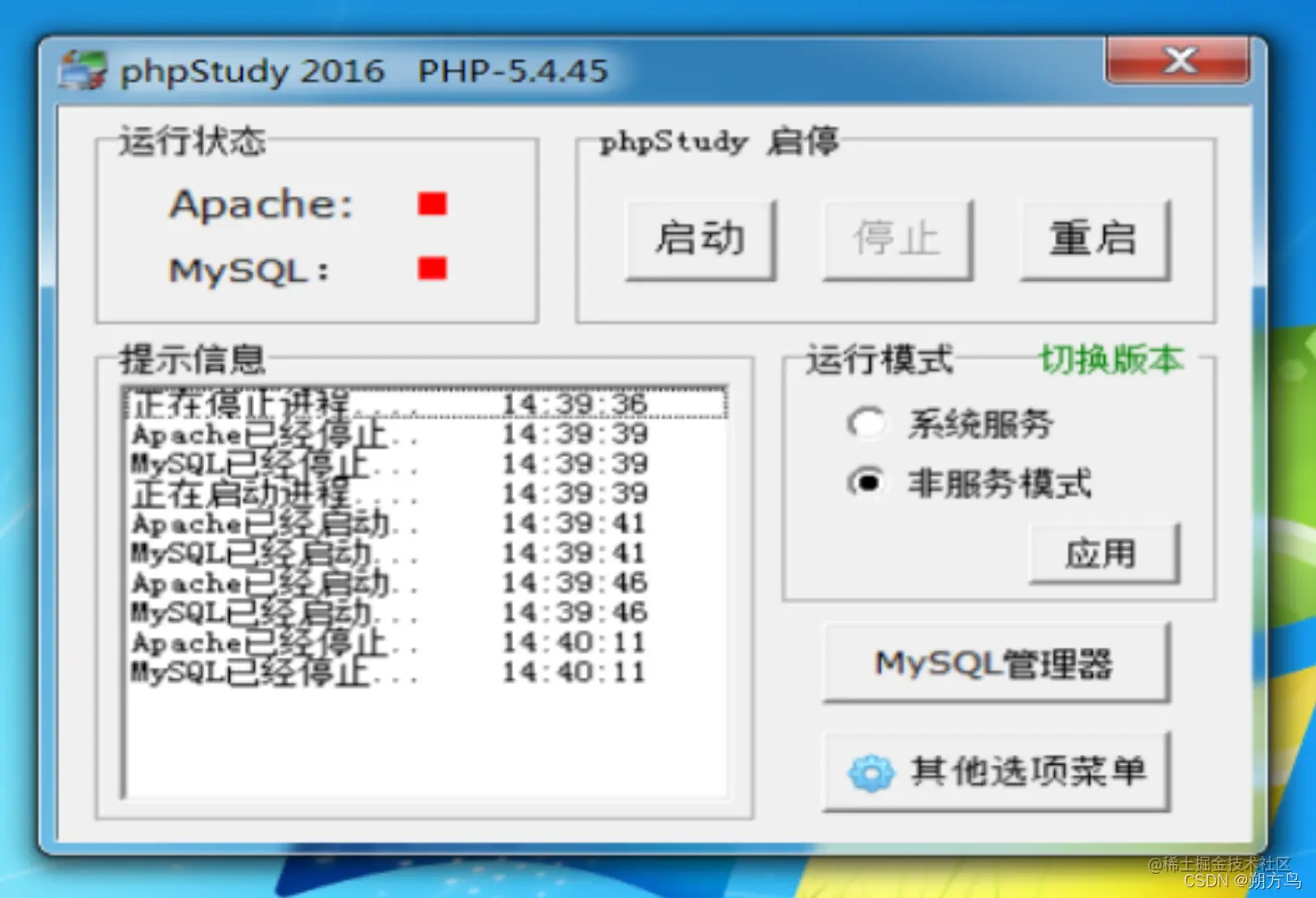Select log row 正在停止进程 14:39:36

426,403
